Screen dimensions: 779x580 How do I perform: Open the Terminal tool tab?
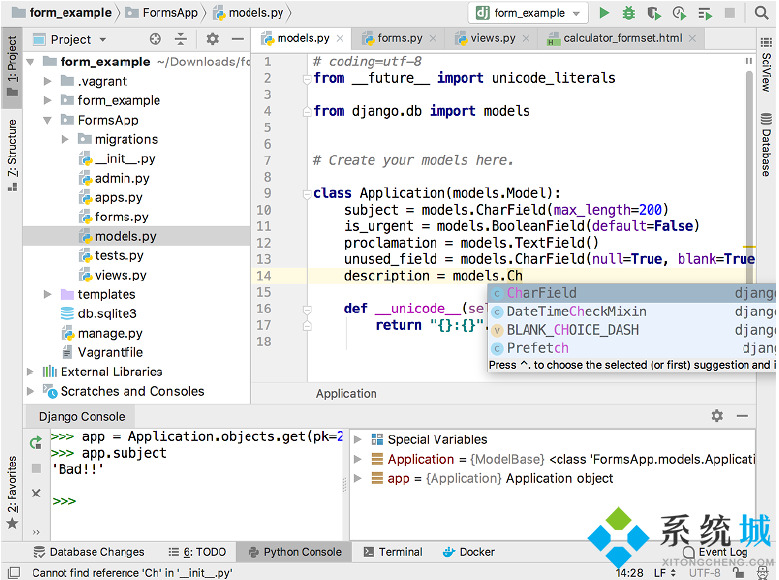pyautogui.click(x=392, y=551)
